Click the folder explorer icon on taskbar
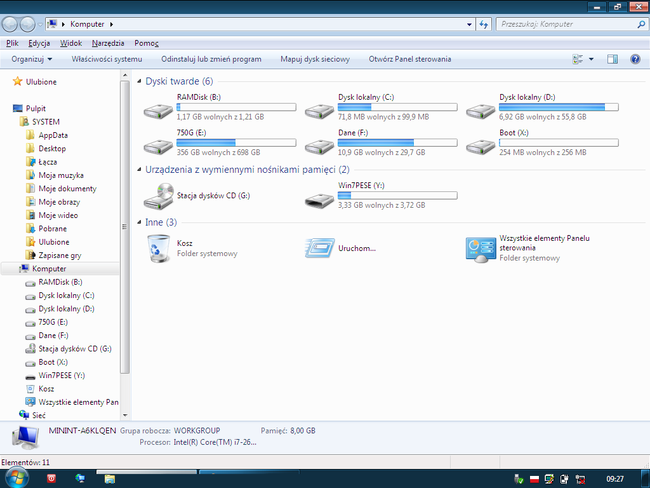650x488 pixels. click(x=109, y=479)
